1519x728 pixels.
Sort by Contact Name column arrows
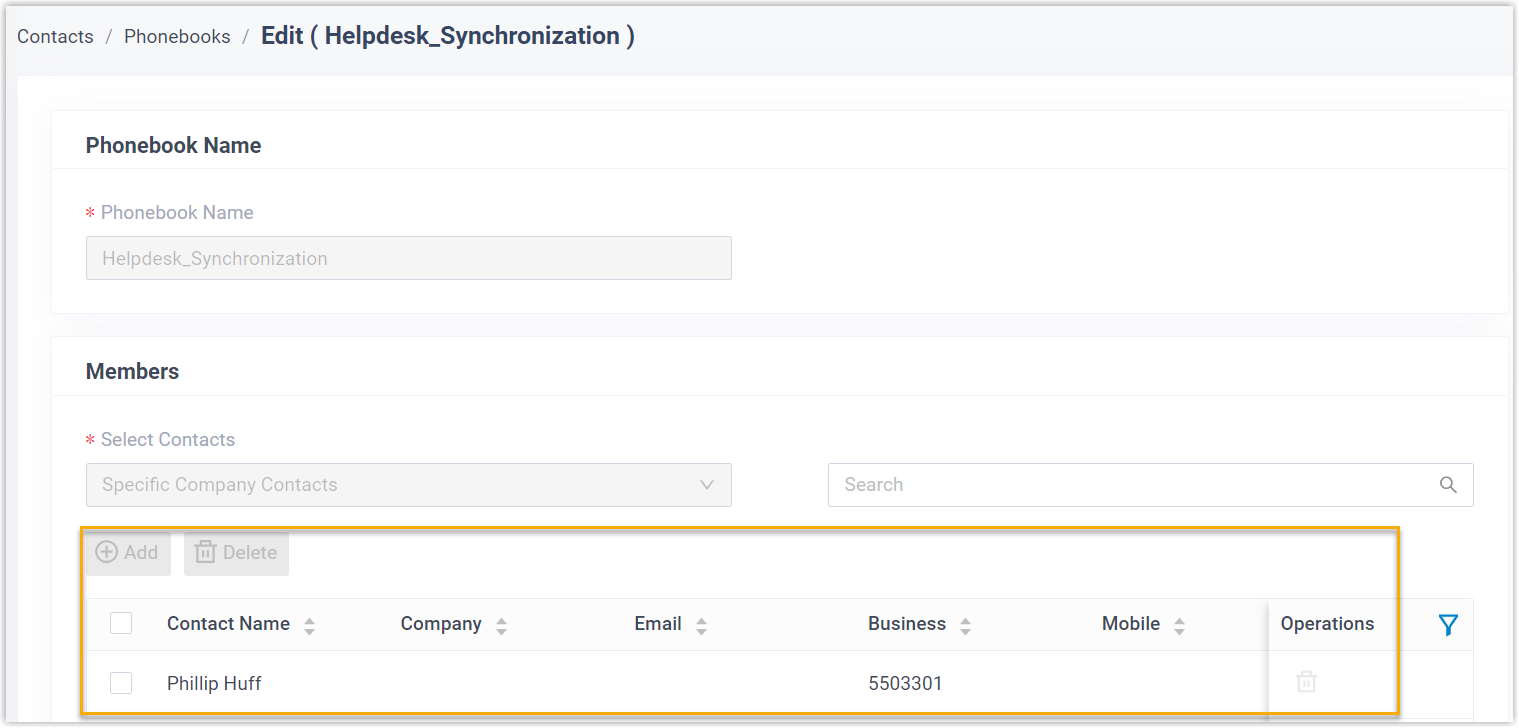coord(309,626)
